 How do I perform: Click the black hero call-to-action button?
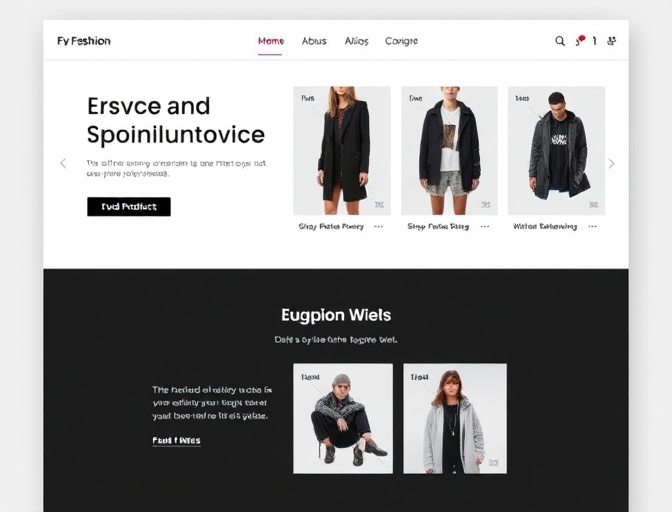[129, 207]
